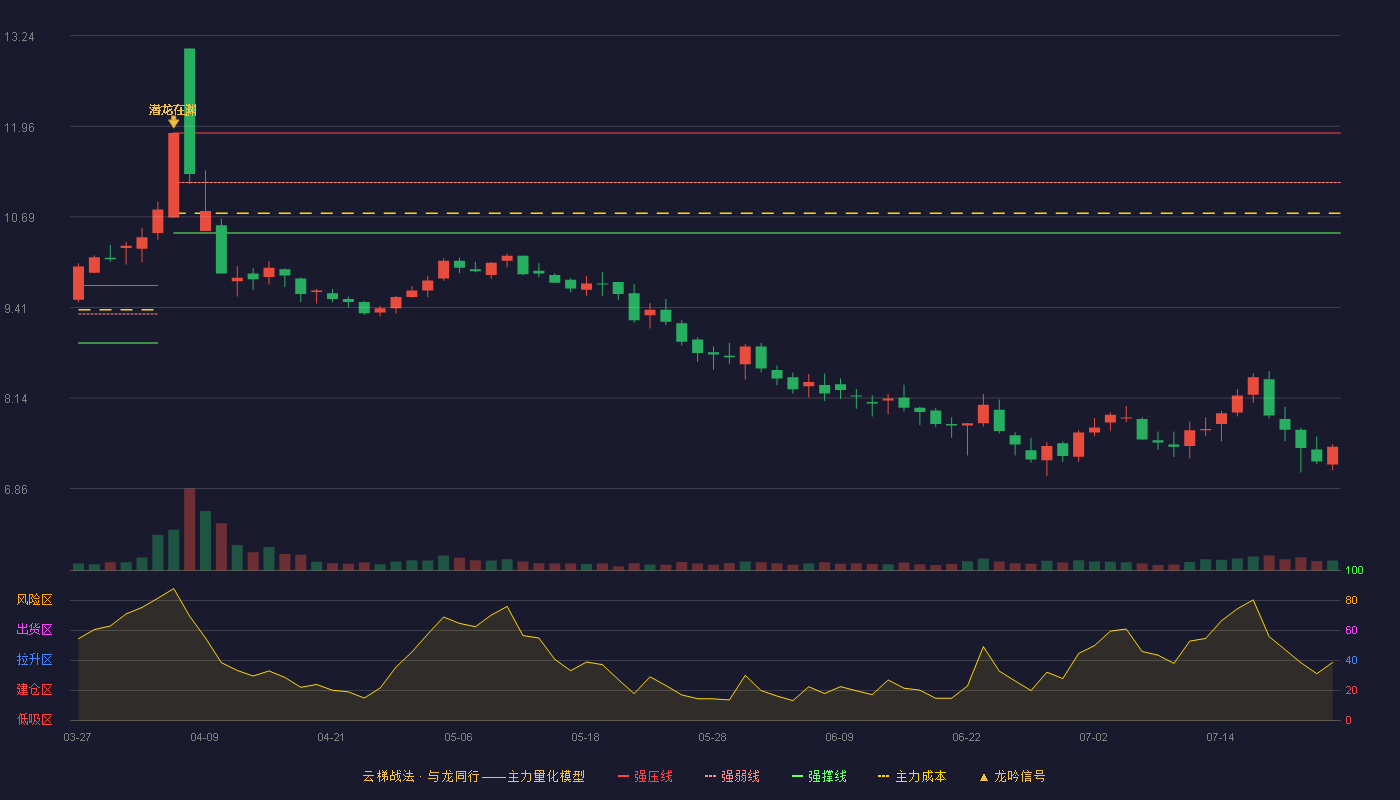Click the long solid green support line

click(757, 233)
